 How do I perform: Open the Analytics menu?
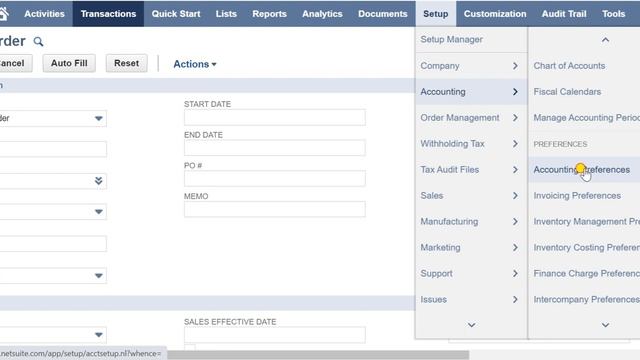[322, 14]
